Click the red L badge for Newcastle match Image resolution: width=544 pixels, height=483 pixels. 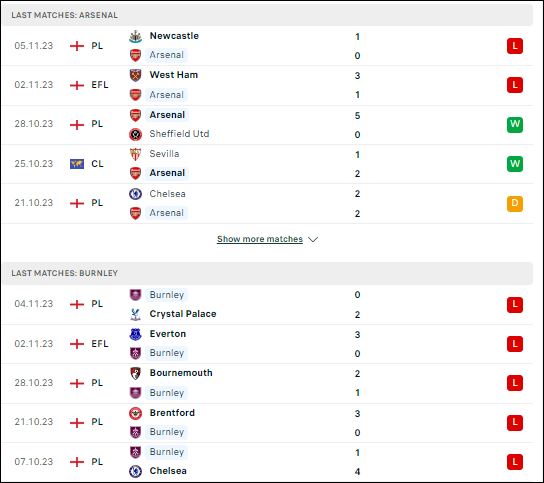click(515, 46)
